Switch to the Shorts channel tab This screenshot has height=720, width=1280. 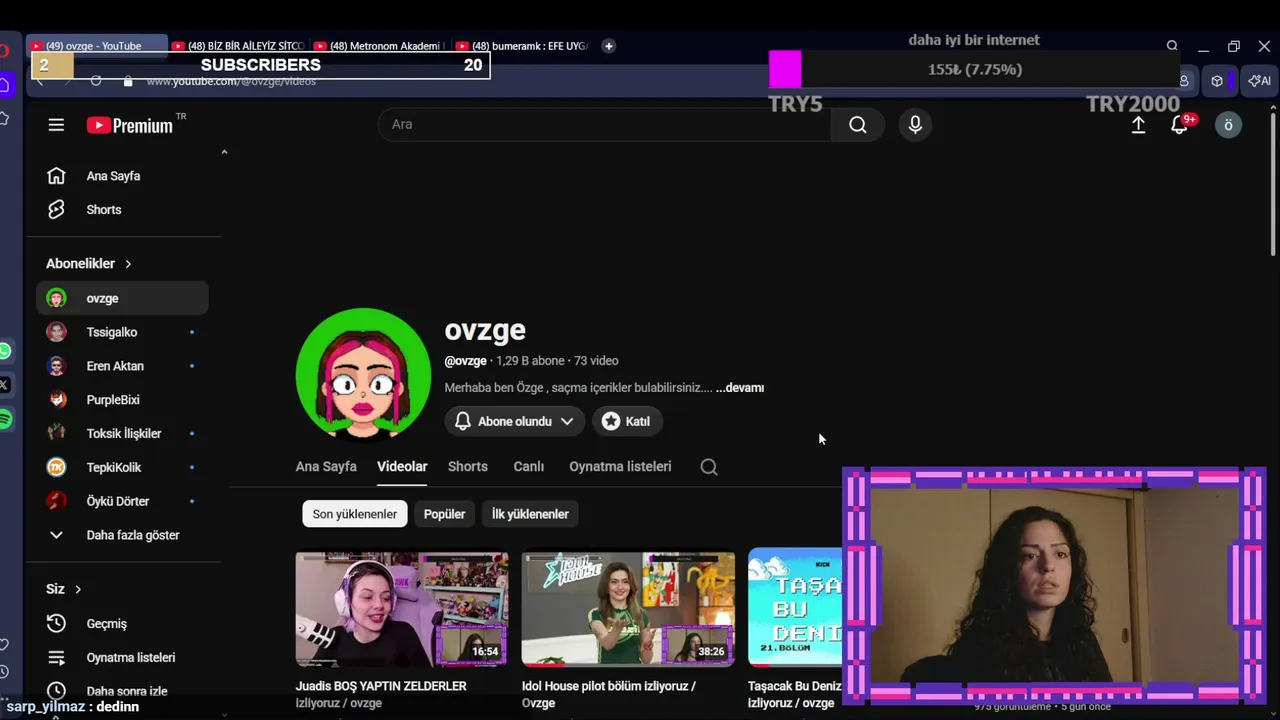click(x=468, y=467)
